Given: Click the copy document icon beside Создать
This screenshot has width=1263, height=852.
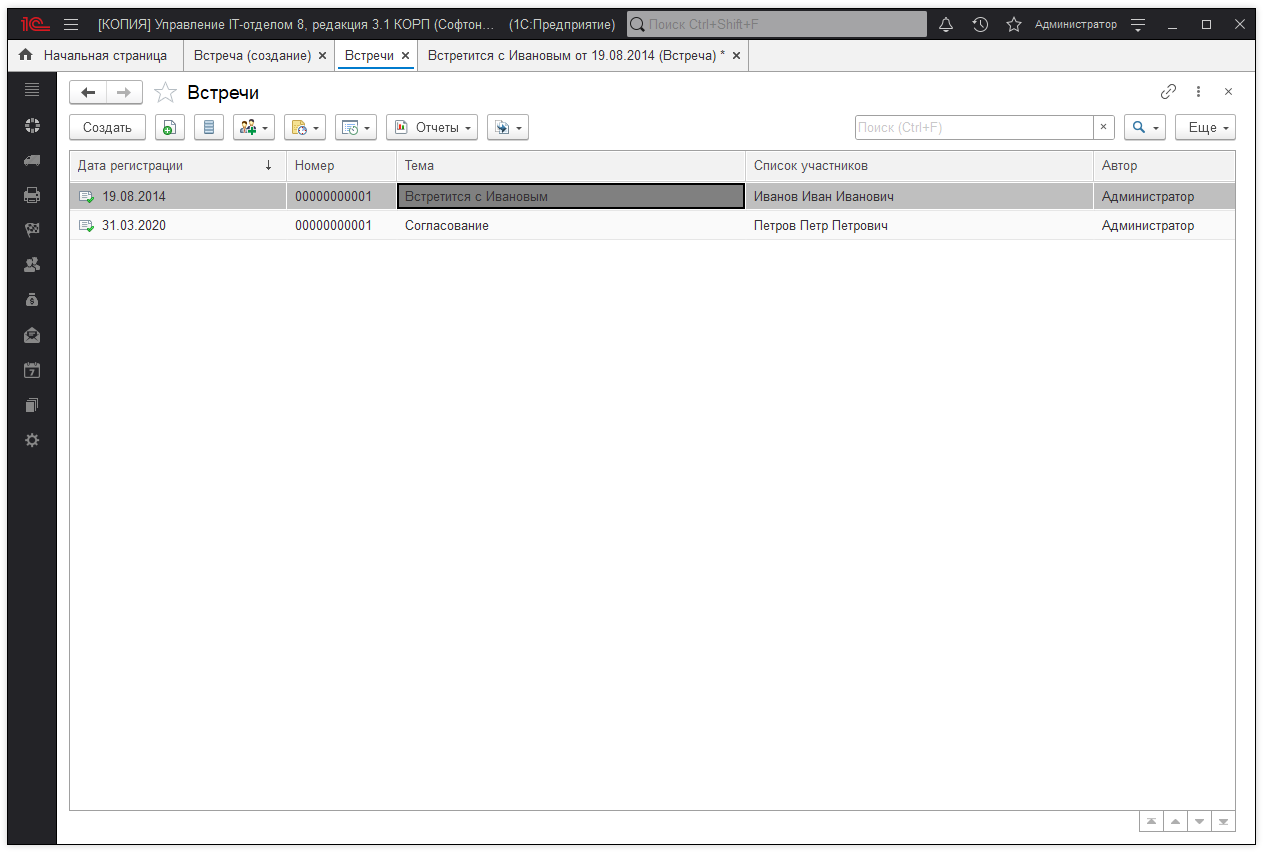Looking at the screenshot, I should (170, 128).
